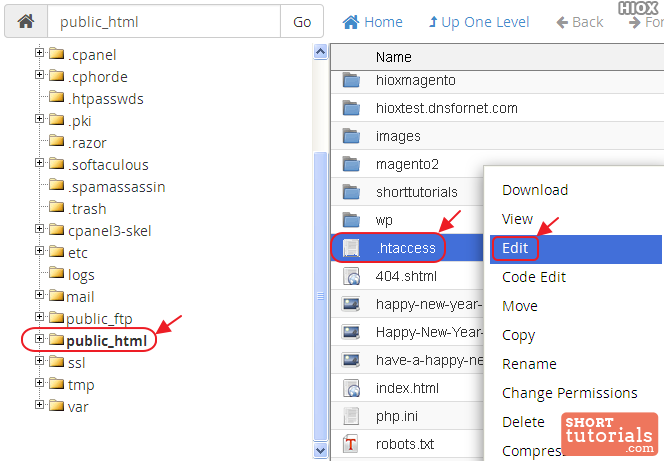664x461 pixels.
Task: Expand the tmp folder node
Action: [39, 383]
